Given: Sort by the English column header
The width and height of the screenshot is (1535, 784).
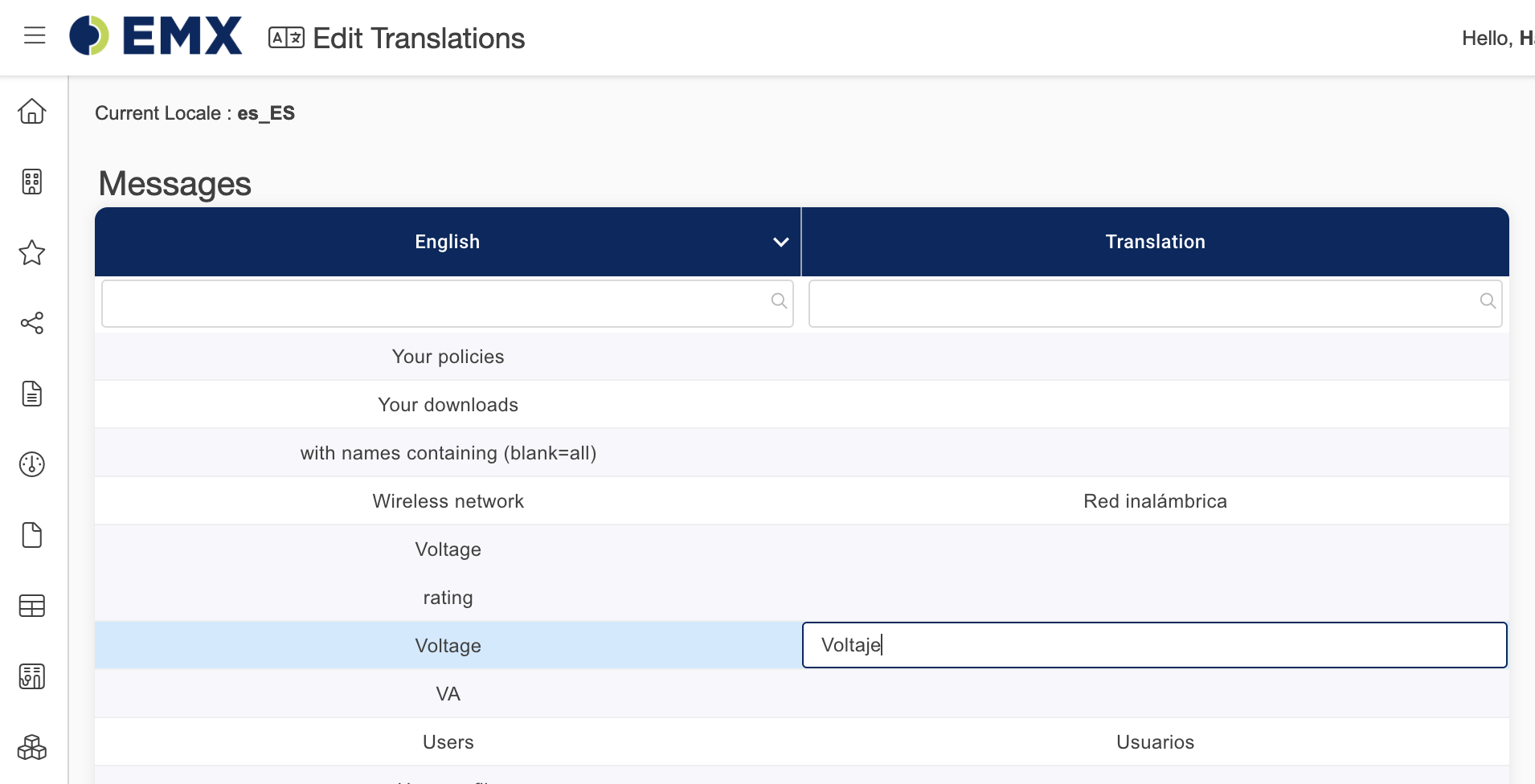Looking at the screenshot, I should click(448, 242).
